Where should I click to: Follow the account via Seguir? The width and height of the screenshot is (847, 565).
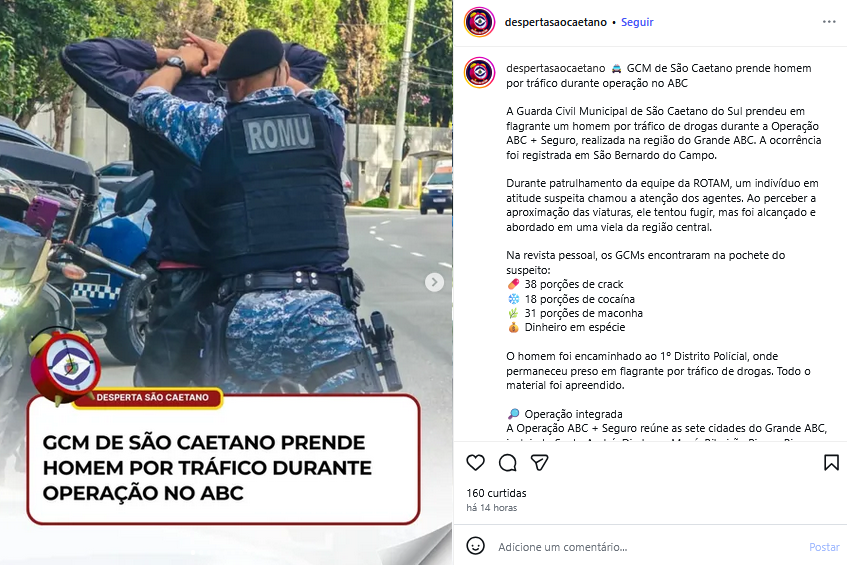tap(637, 22)
